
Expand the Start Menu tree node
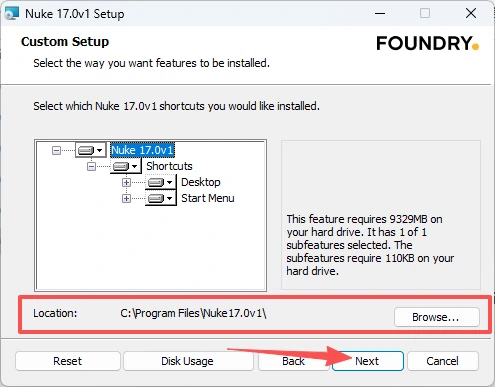tap(126, 199)
